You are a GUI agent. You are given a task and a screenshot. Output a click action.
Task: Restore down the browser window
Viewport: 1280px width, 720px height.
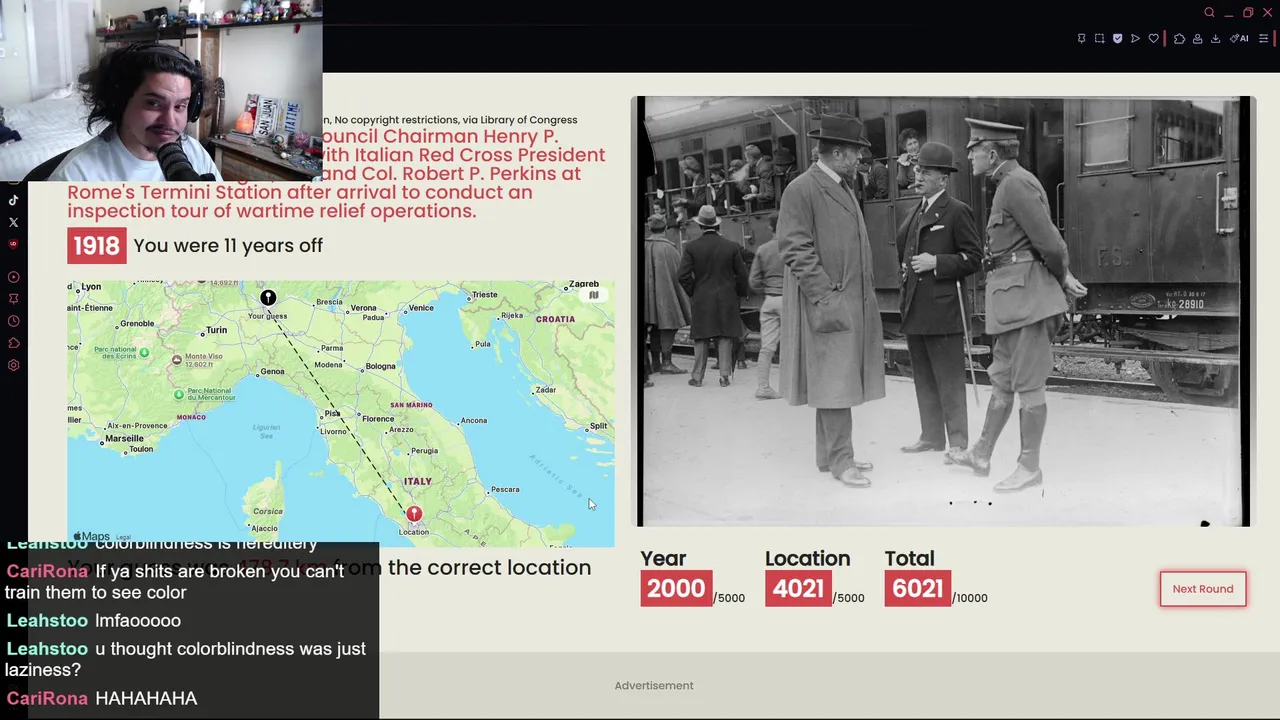click(x=1248, y=13)
